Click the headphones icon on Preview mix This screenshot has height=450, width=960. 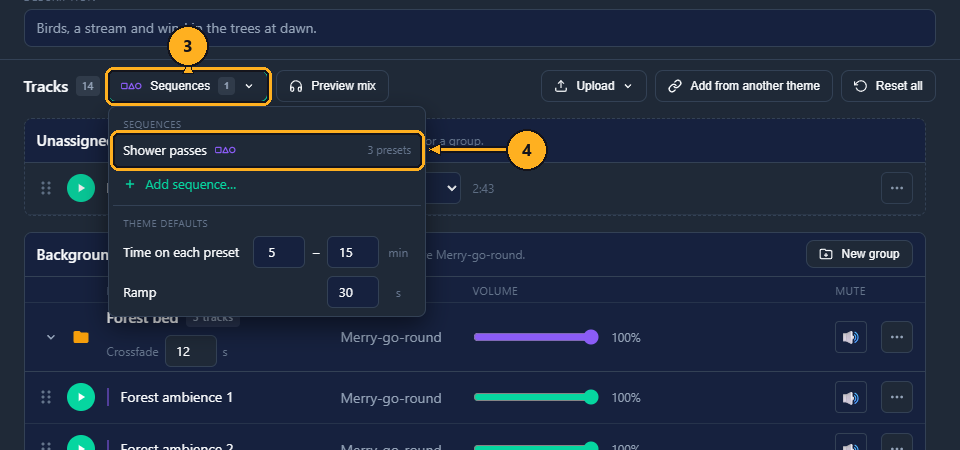click(296, 86)
